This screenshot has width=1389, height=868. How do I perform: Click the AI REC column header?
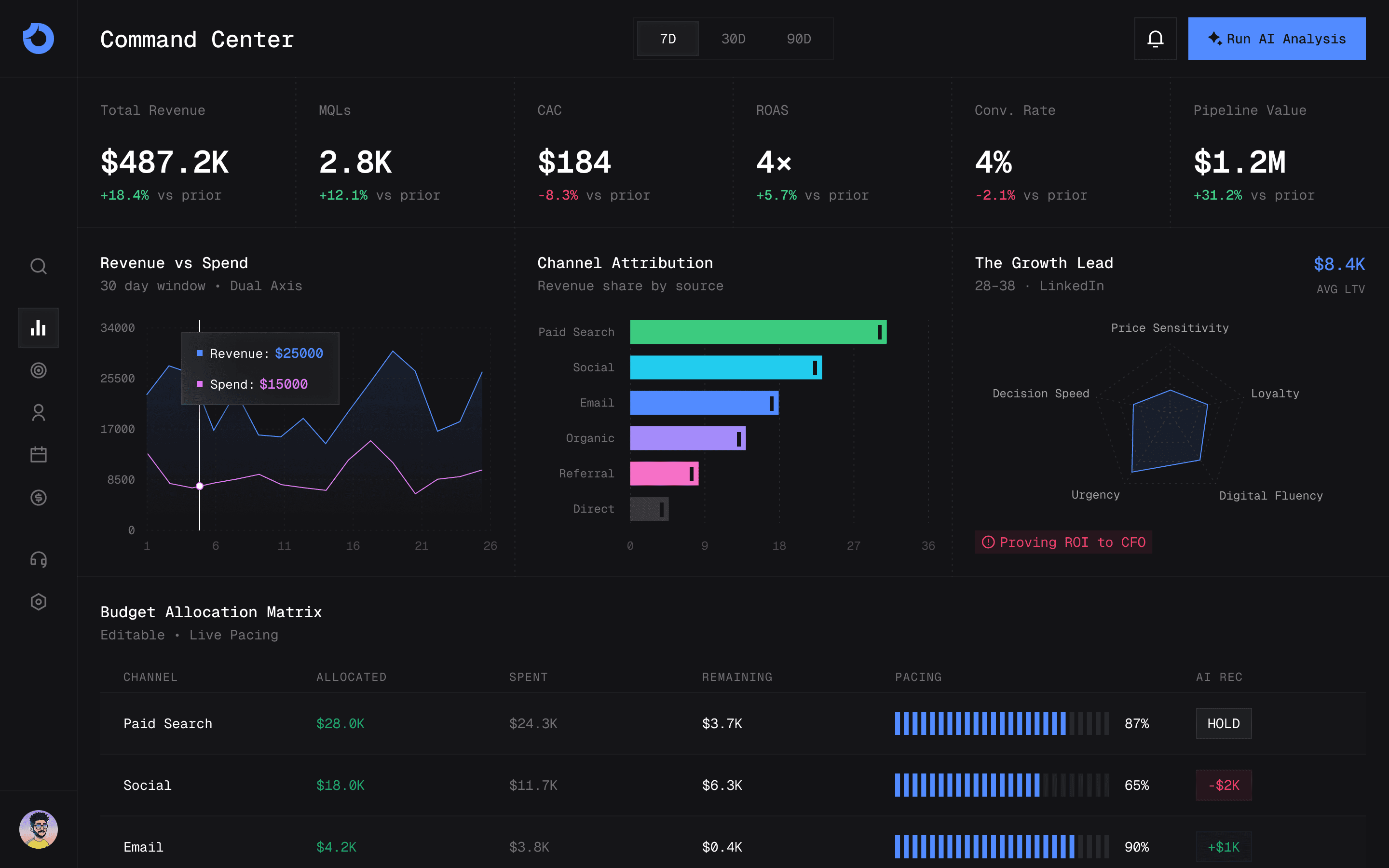click(x=1219, y=677)
